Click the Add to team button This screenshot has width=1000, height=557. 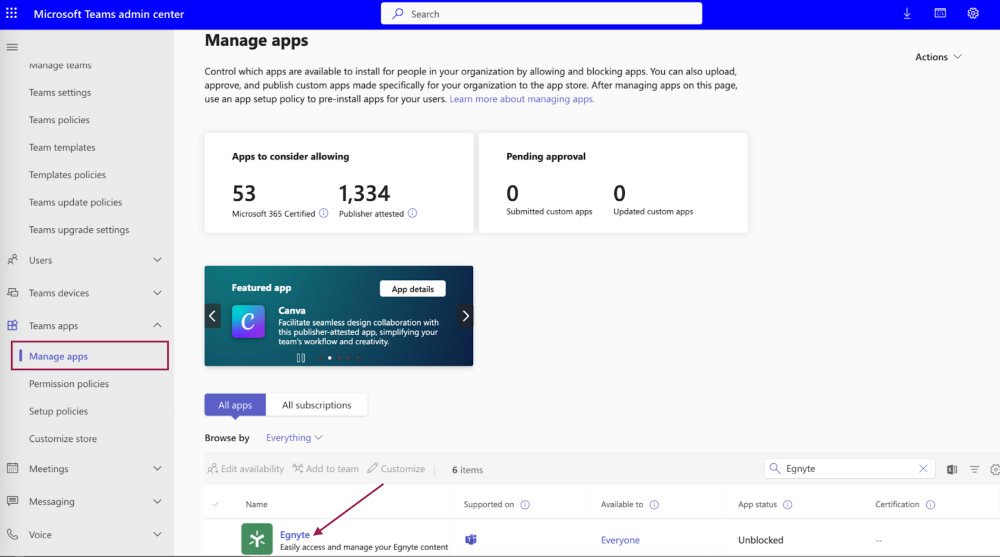326,469
